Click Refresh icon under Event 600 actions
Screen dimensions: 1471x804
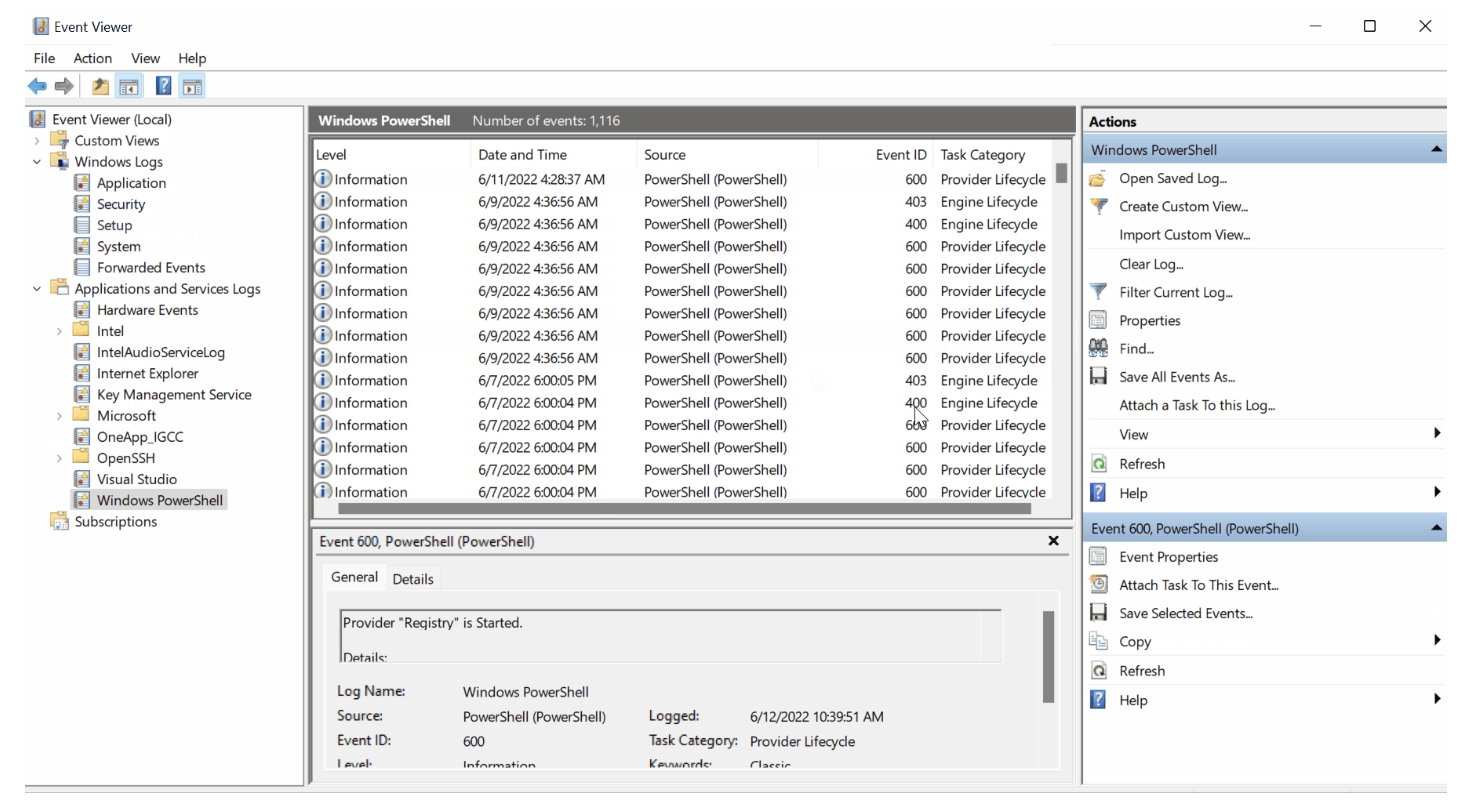[x=1098, y=671]
